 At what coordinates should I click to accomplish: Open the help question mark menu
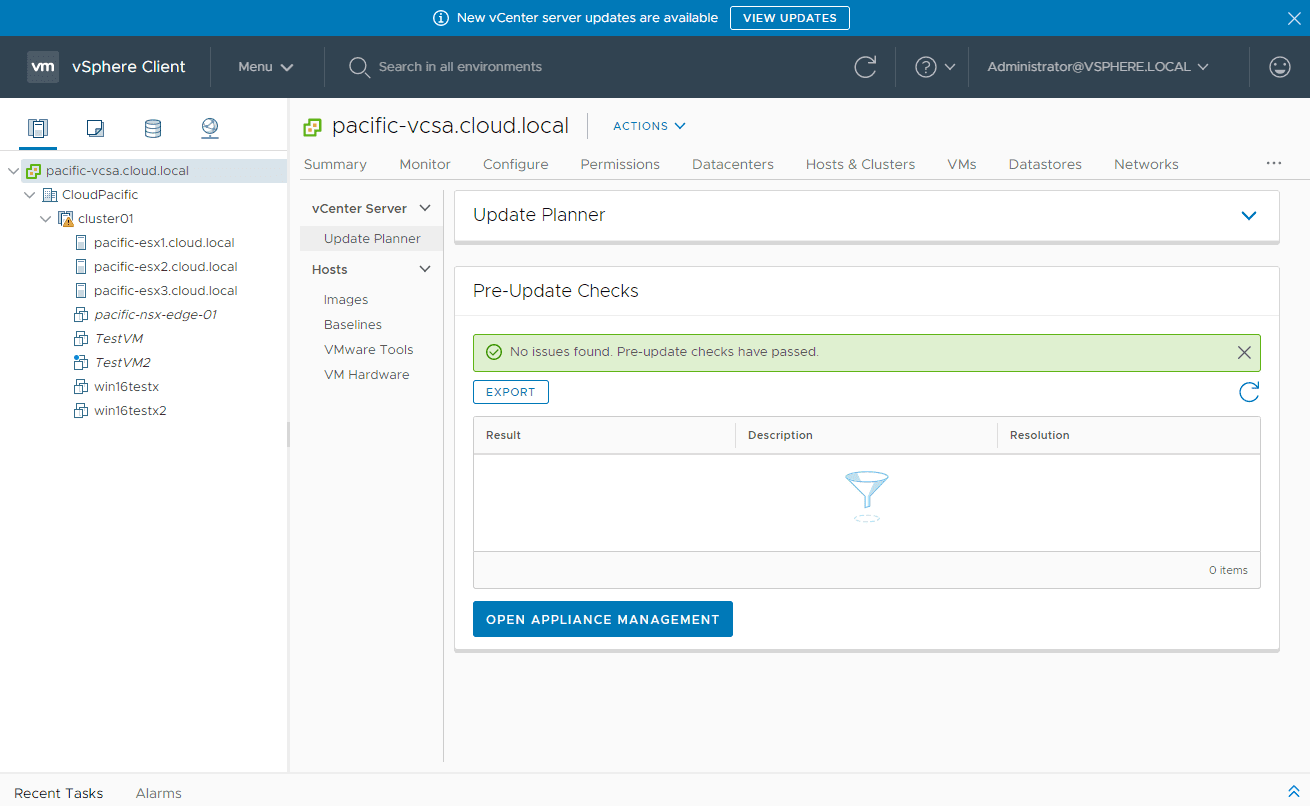pyautogui.click(x=935, y=67)
